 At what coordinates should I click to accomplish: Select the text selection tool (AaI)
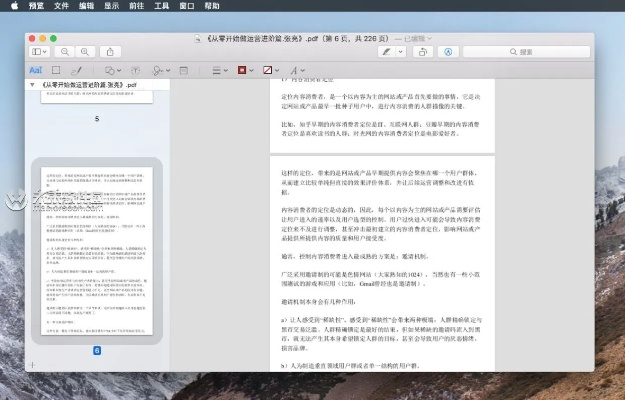[x=36, y=70]
